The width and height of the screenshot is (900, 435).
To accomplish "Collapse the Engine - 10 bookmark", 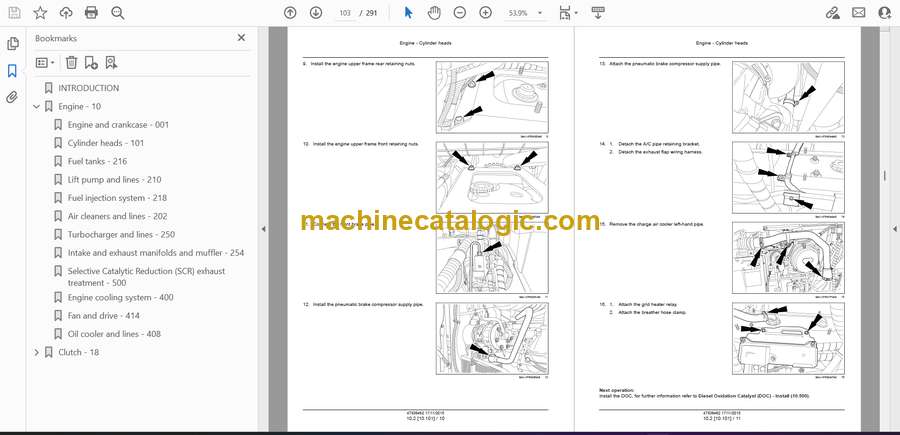I will tap(37, 106).
